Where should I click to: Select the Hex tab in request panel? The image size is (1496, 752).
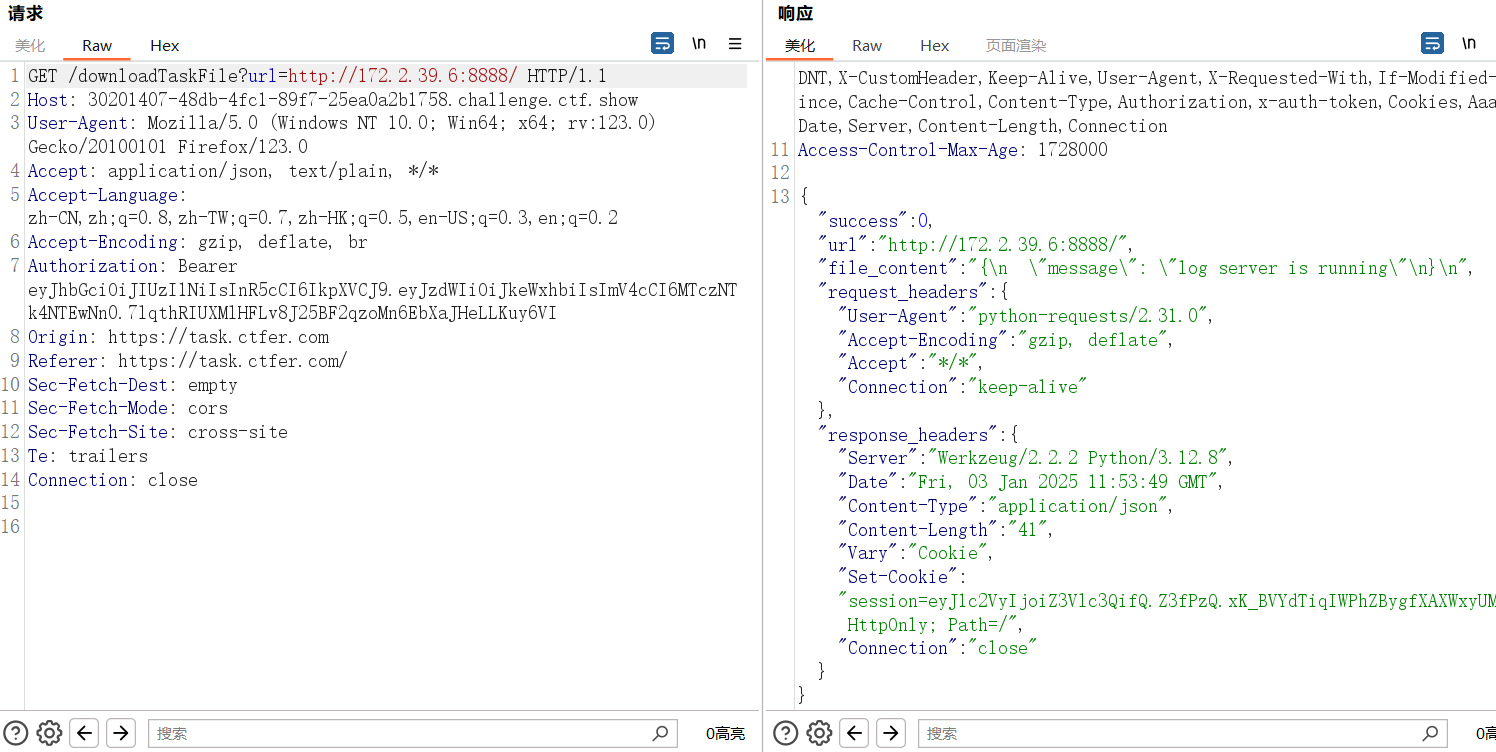tap(165, 46)
